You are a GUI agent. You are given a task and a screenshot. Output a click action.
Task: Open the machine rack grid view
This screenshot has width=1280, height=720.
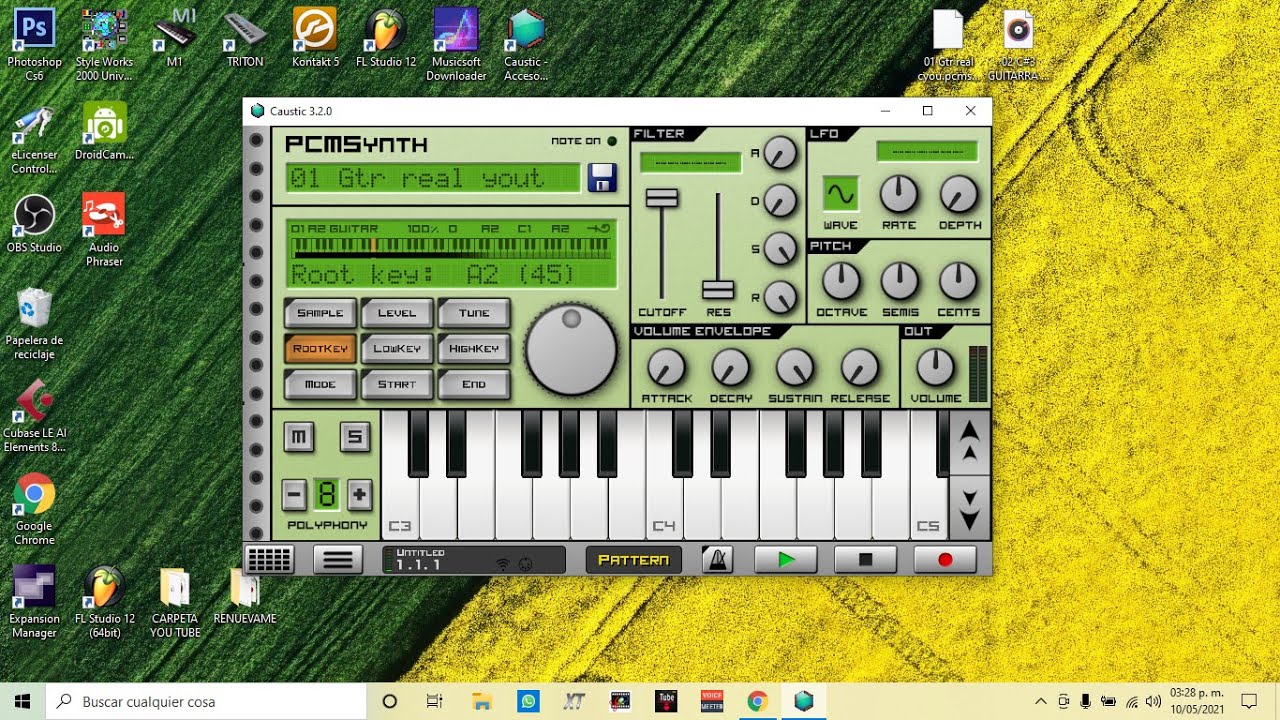pos(269,560)
